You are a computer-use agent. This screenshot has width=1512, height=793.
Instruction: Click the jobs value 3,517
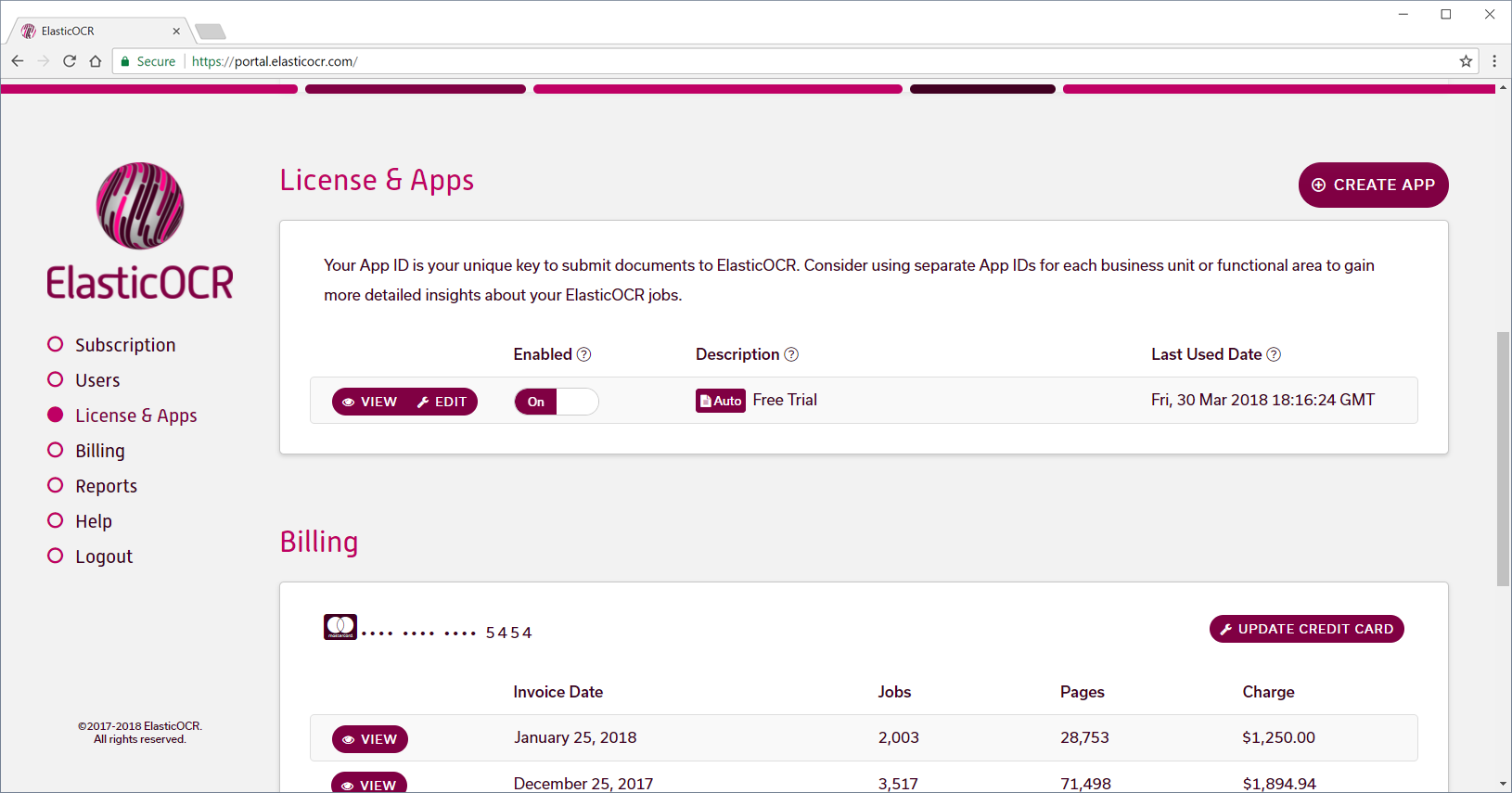pyautogui.click(x=898, y=784)
